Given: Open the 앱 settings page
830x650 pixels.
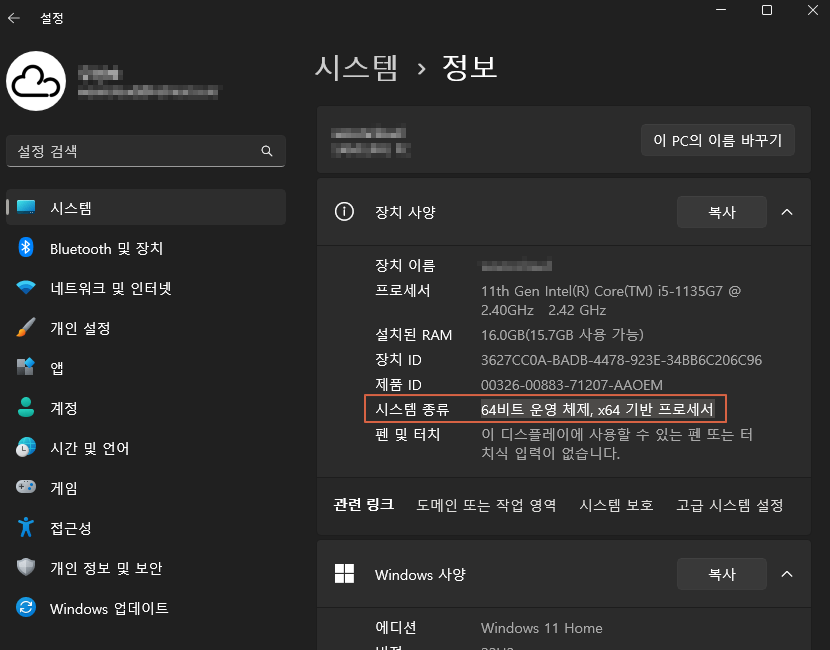Looking at the screenshot, I should click(146, 368).
